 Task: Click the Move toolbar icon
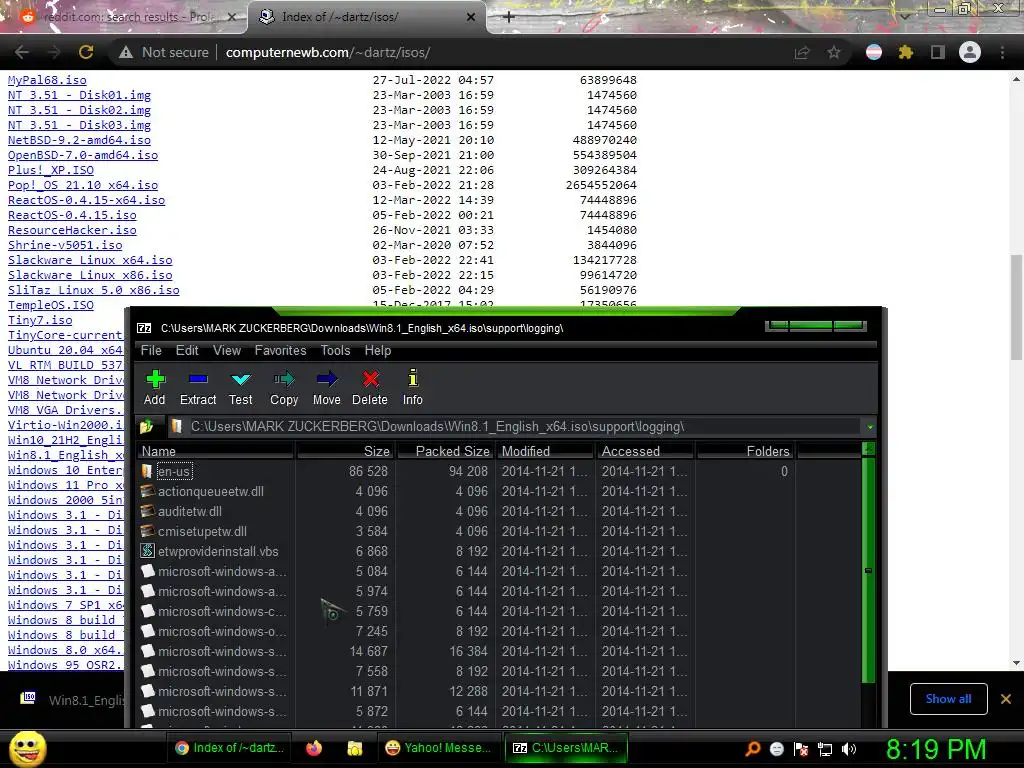(327, 388)
